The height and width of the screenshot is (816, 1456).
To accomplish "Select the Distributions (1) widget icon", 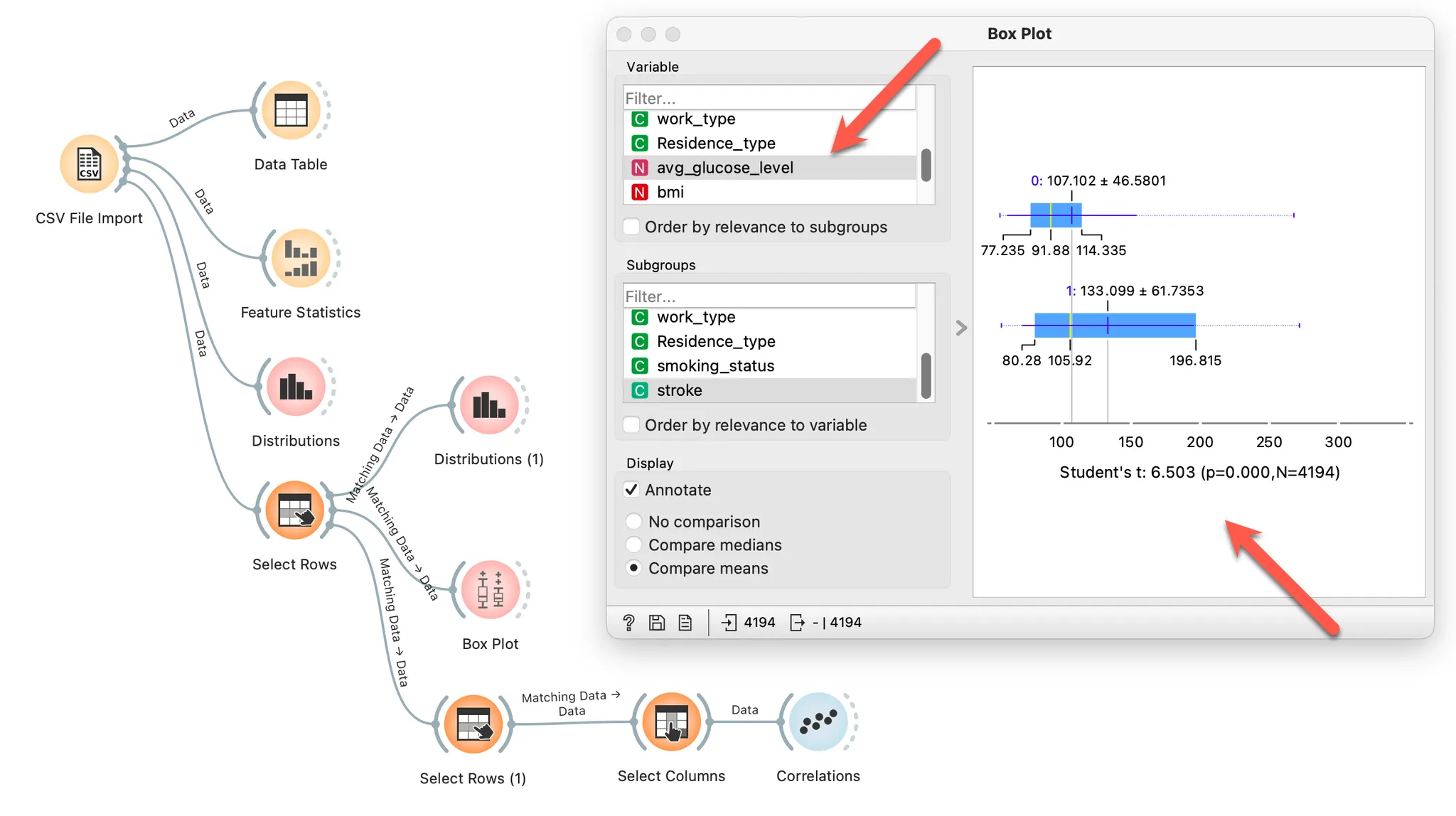I will [488, 405].
